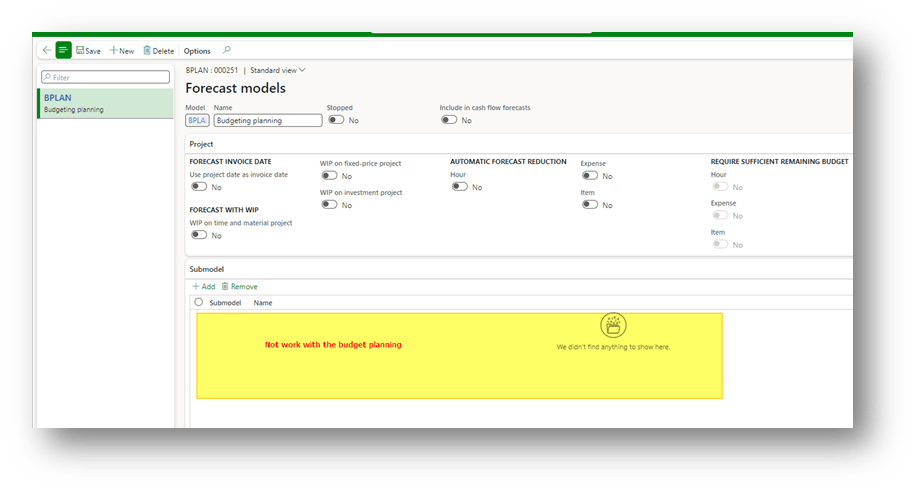The height and width of the screenshot is (493, 918).
Task: Select the BPLAN model in list
Action: 104,103
